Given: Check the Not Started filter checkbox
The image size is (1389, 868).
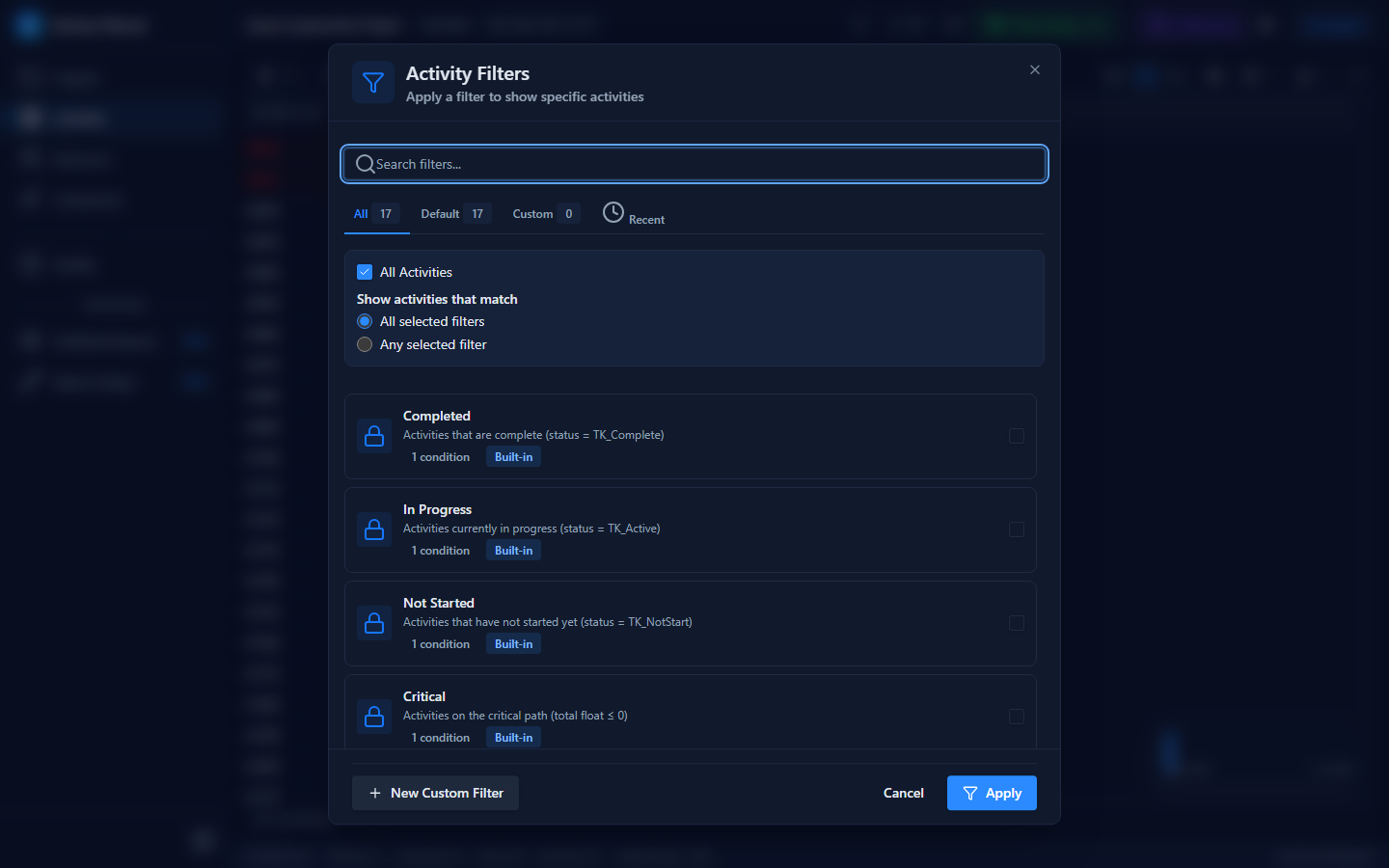Looking at the screenshot, I should (x=1017, y=623).
